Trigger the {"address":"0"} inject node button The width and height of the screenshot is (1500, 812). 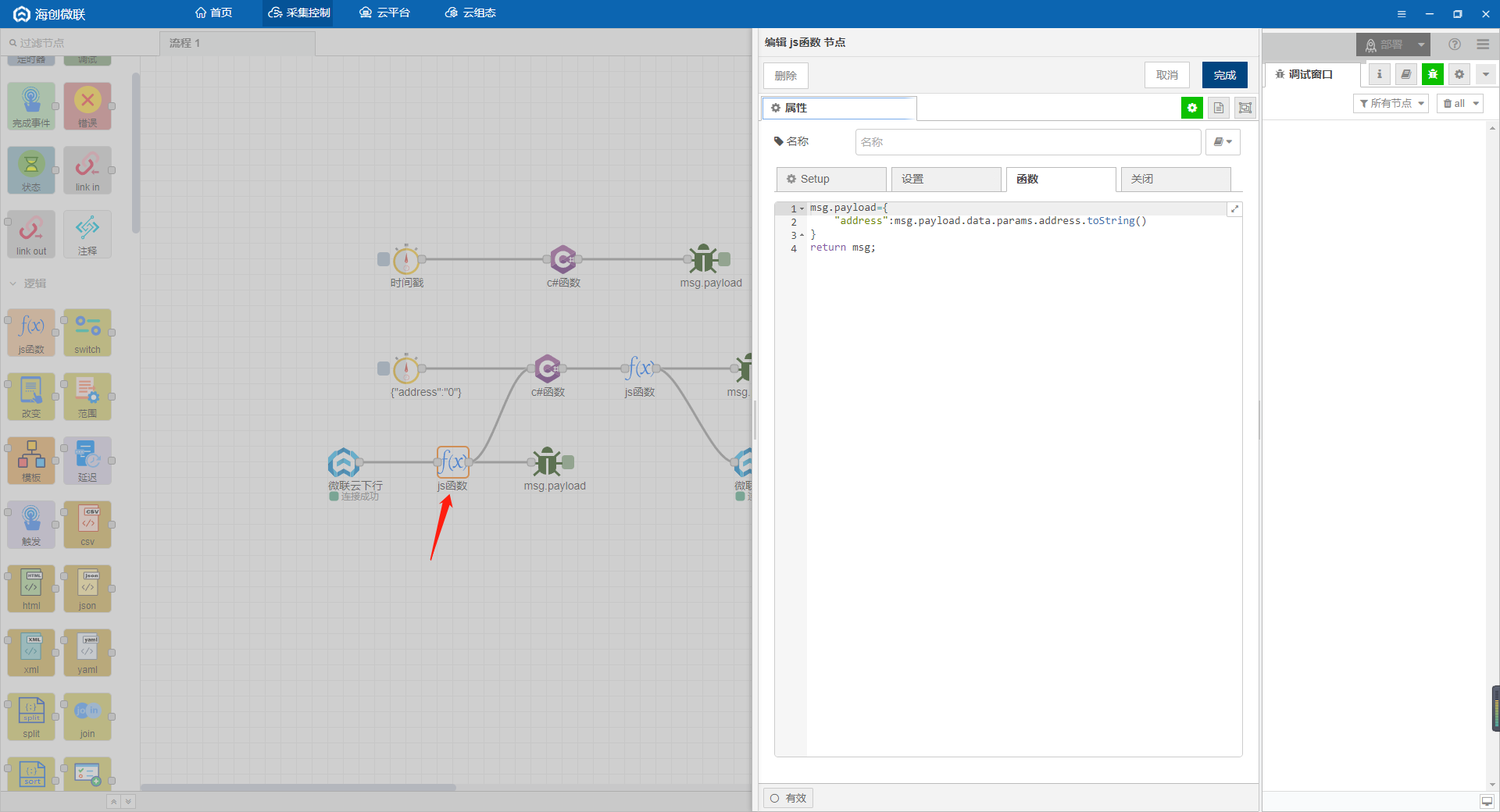point(384,369)
